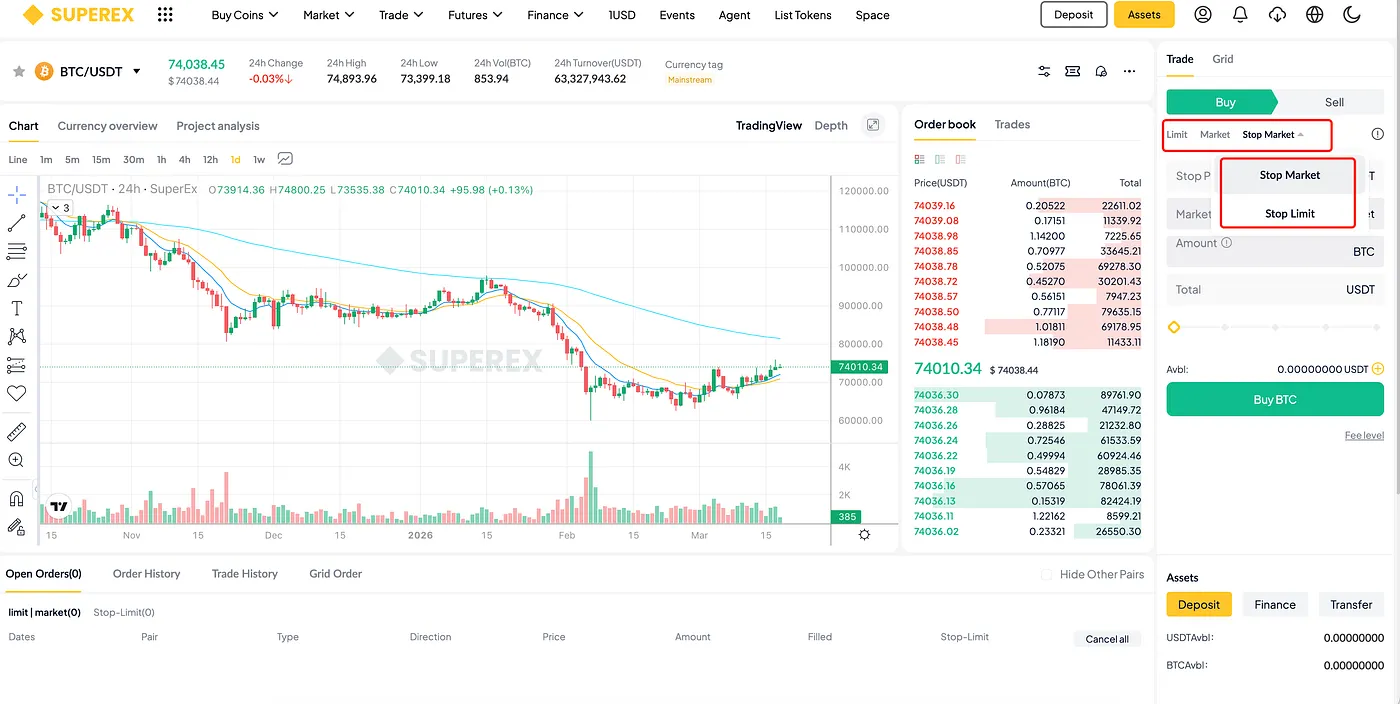
Task: Open the trading preferences sliders icon
Action: click(1044, 71)
